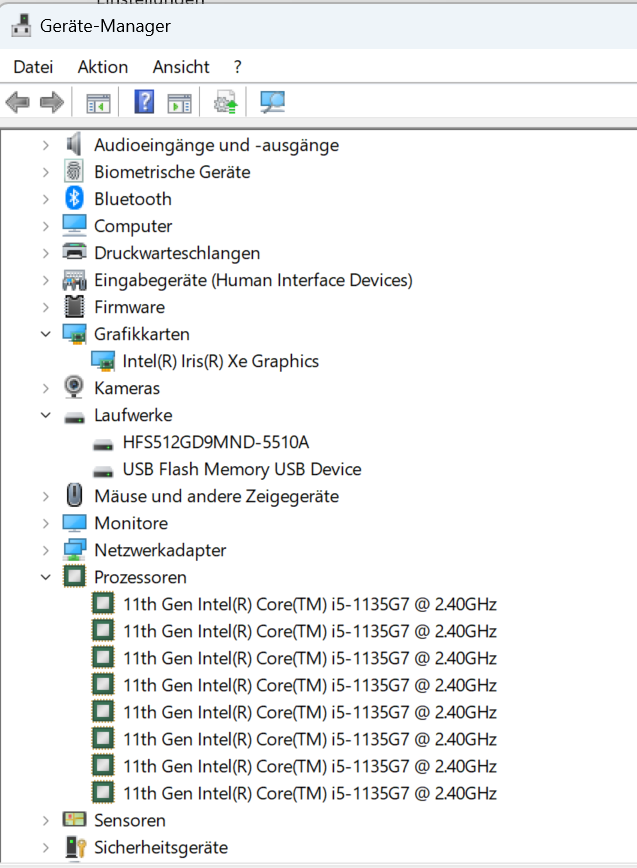Open the Help toolbar icon
637x868 pixels.
(x=144, y=101)
